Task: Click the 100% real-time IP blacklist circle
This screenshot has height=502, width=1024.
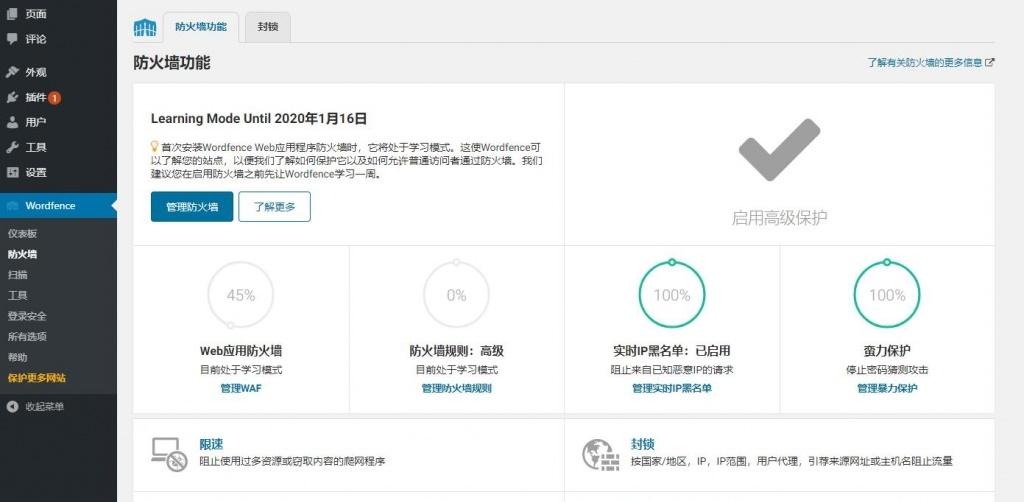Action: (x=672, y=295)
